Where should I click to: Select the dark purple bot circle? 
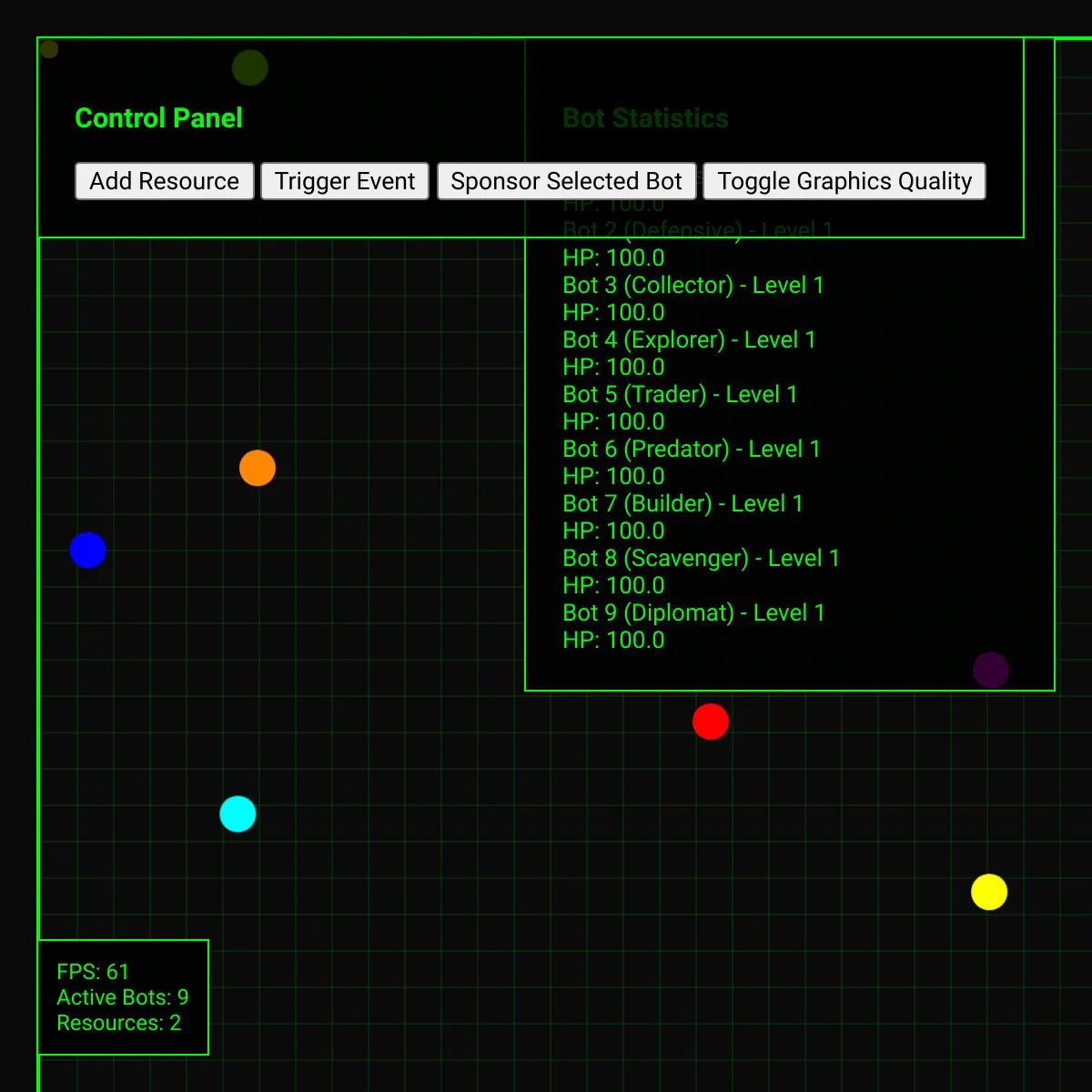click(991, 670)
